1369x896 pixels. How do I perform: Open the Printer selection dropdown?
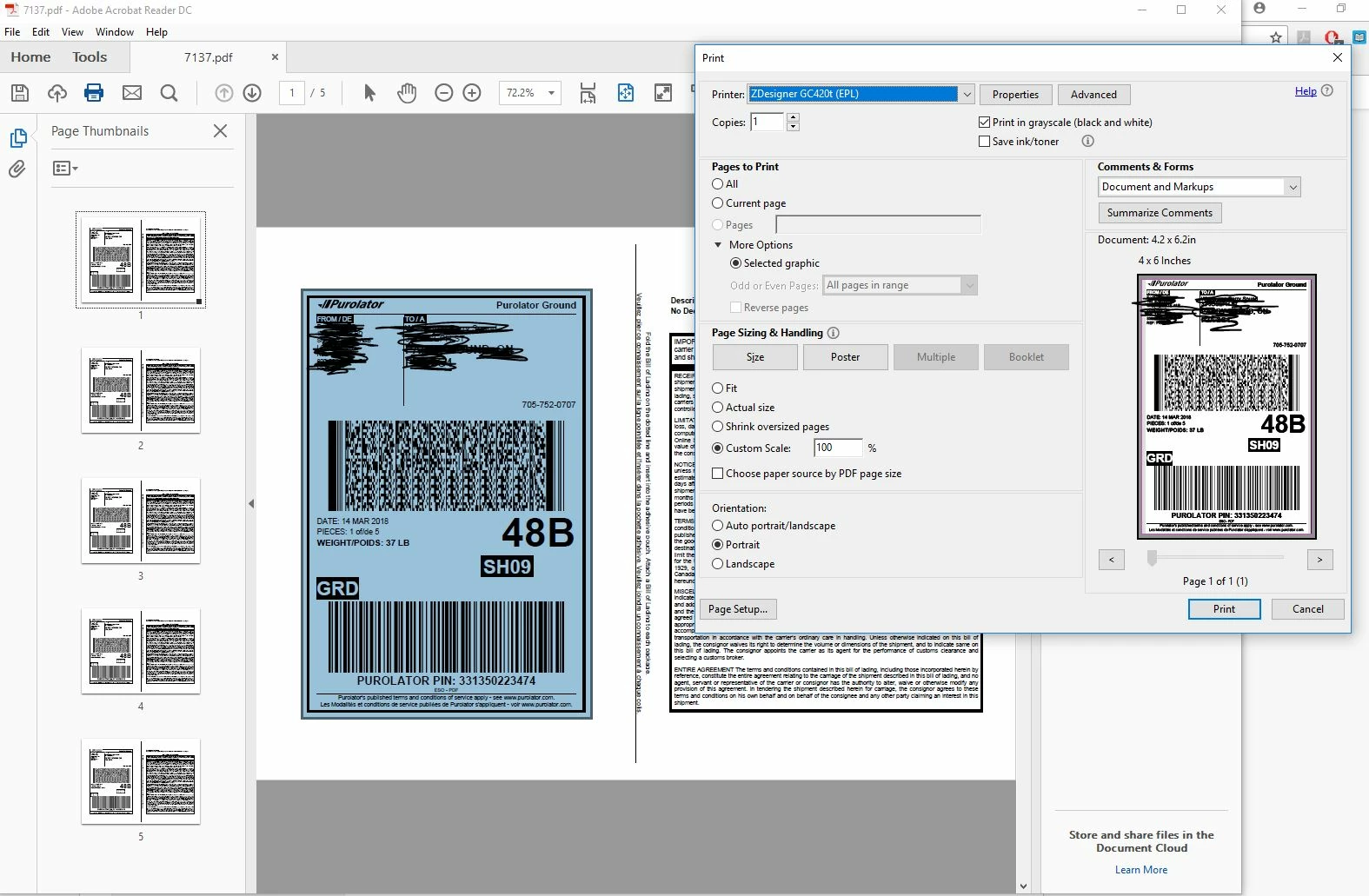[x=967, y=94]
